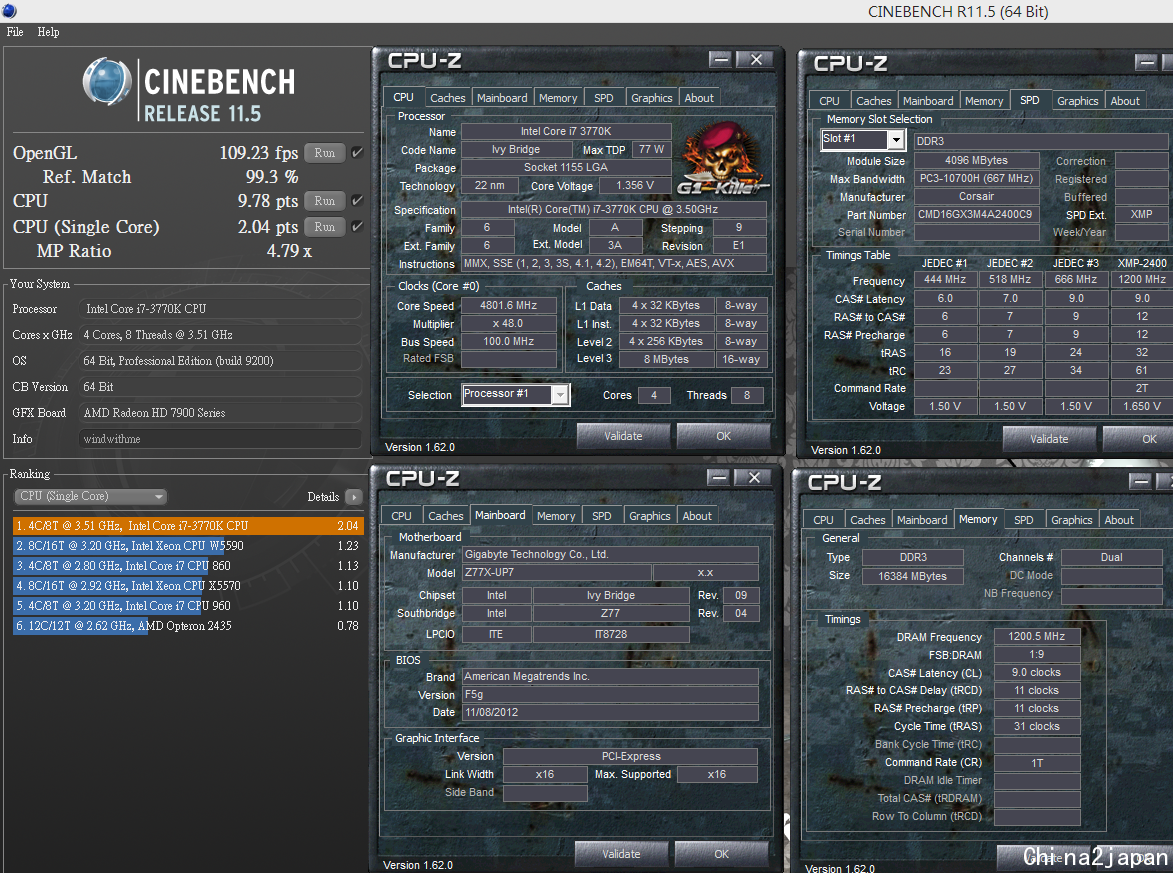Click Core Speed value 4801.6 MHz
Viewport: 1173px width, 873px height.
pyautogui.click(x=509, y=305)
